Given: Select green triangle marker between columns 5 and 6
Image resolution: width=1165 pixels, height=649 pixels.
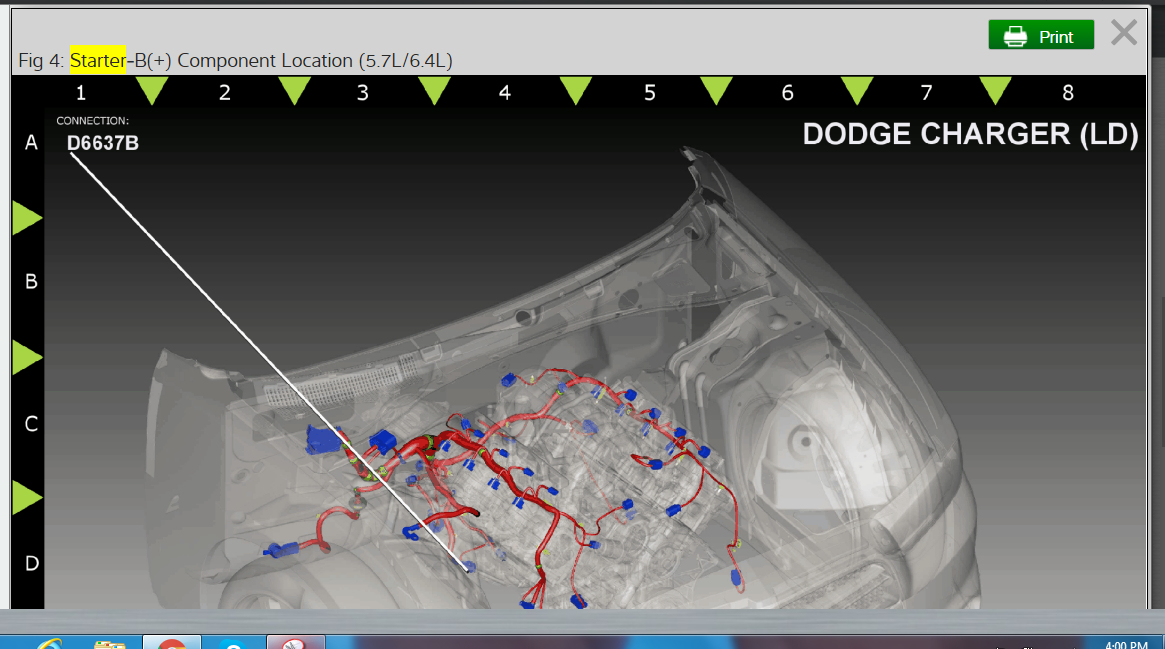Looking at the screenshot, I should point(716,91).
